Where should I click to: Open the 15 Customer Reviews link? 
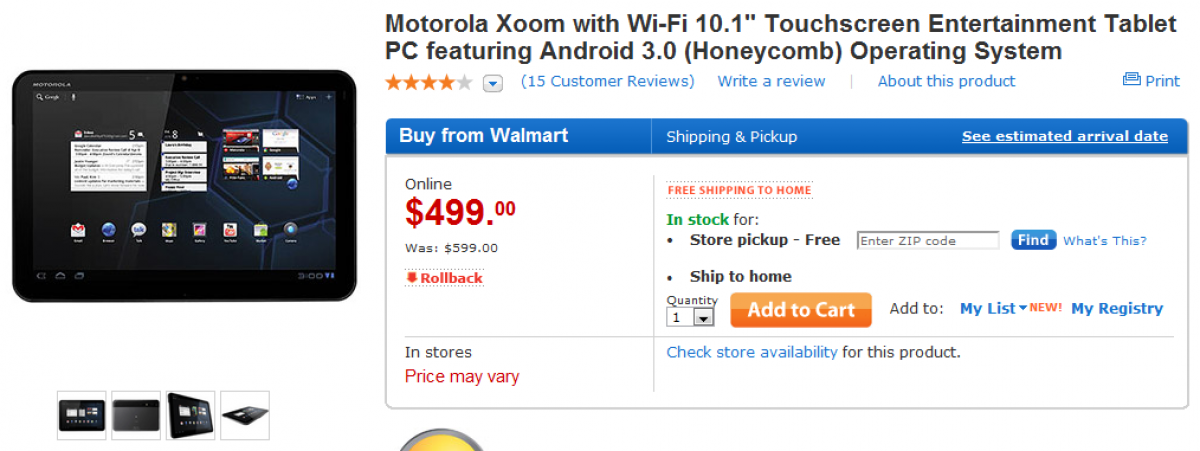pos(608,81)
